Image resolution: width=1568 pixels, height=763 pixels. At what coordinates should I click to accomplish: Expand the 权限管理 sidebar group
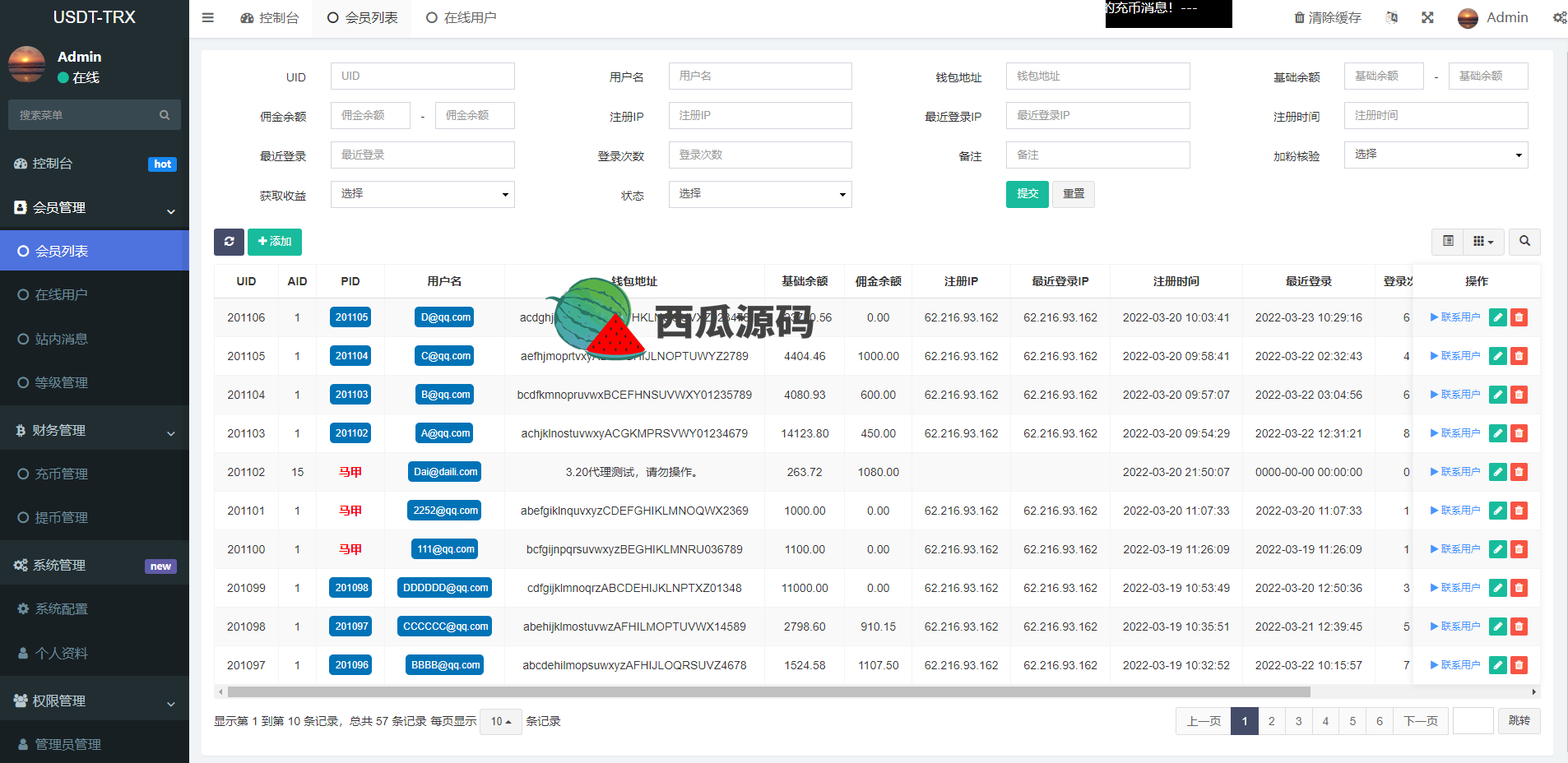click(x=95, y=701)
